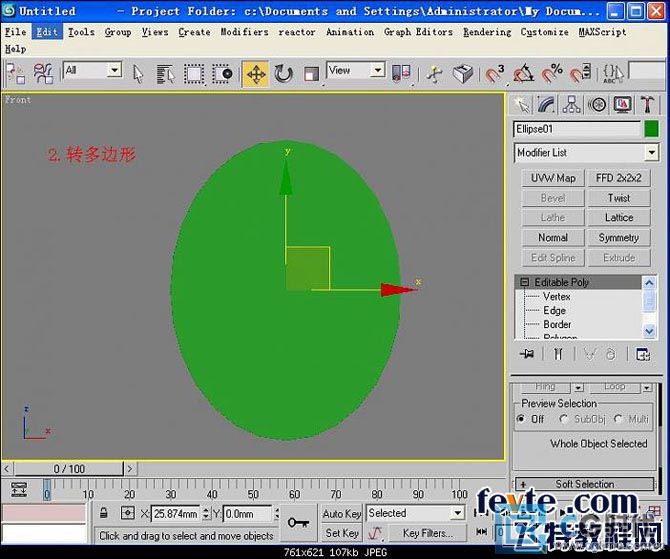Open the reactor menu
The width and height of the screenshot is (670, 559).
tap(297, 32)
